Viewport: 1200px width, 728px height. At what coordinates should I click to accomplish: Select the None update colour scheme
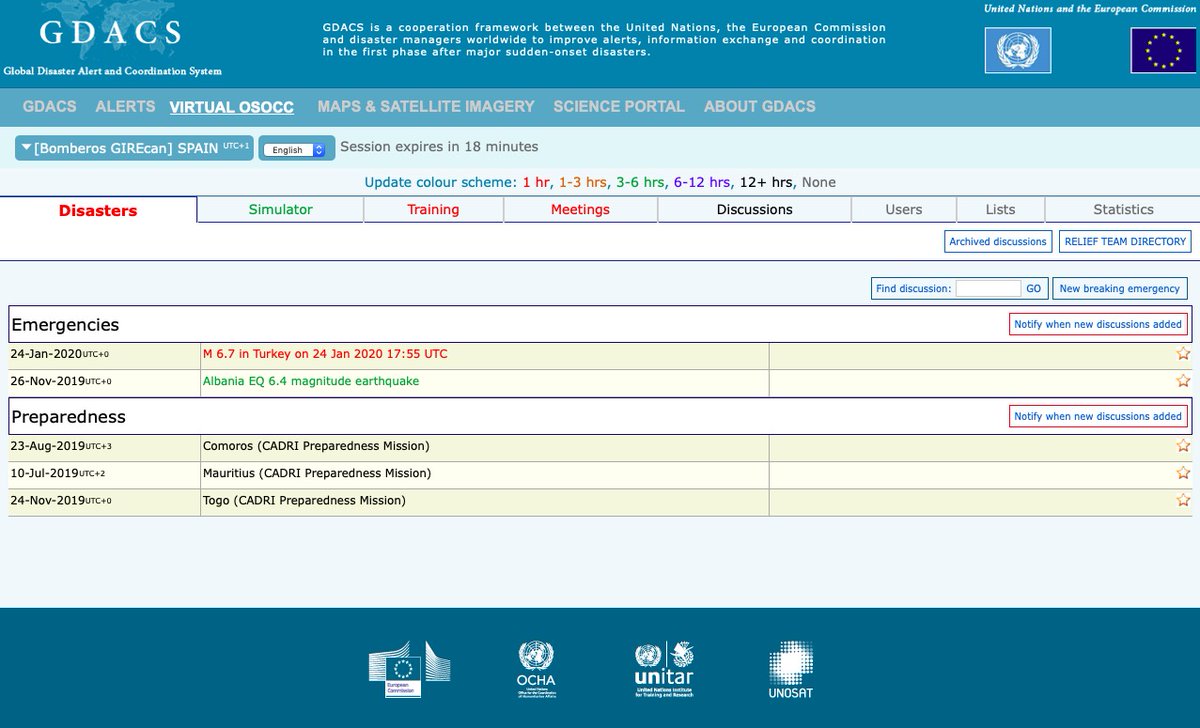[819, 182]
